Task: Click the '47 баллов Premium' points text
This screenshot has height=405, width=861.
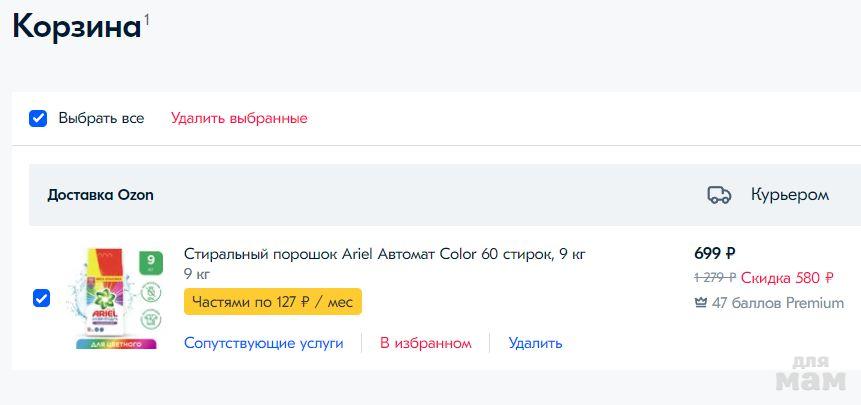Action: 777,303
